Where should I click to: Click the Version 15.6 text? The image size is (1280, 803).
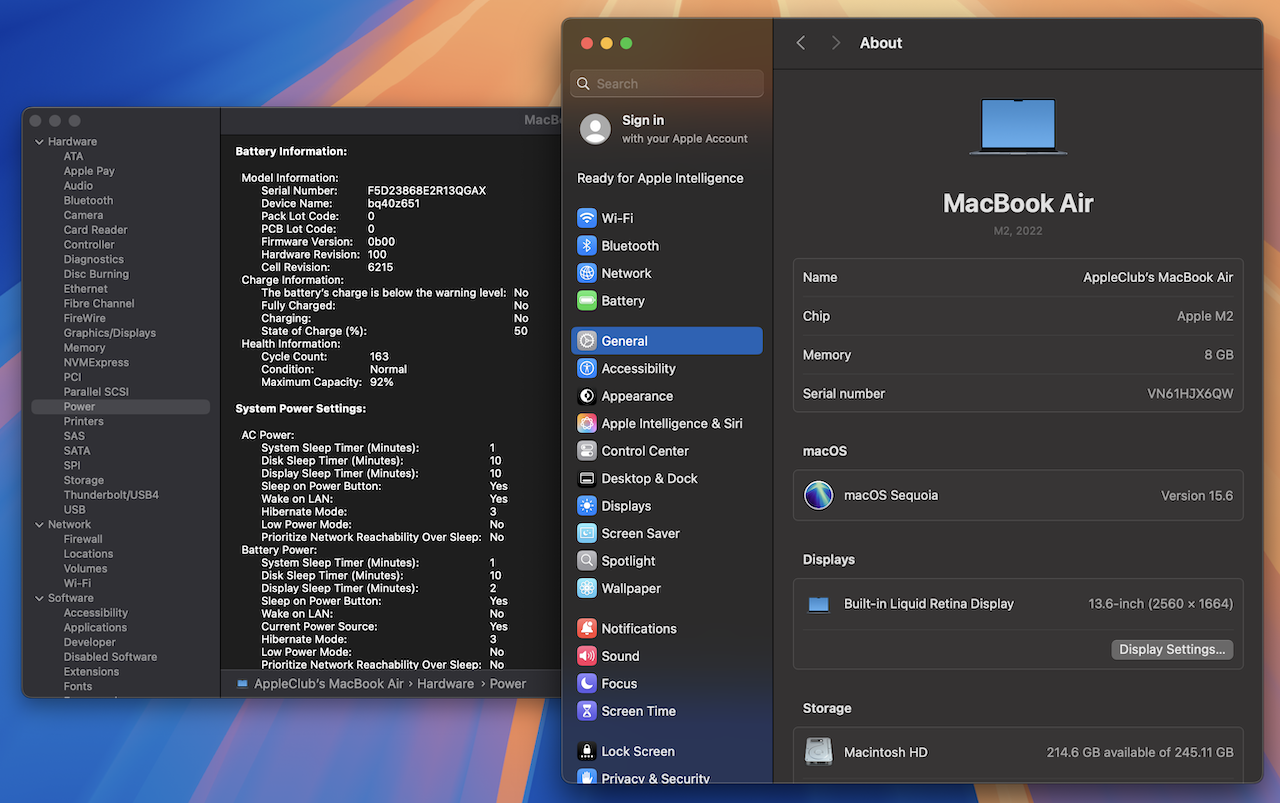tap(1197, 496)
